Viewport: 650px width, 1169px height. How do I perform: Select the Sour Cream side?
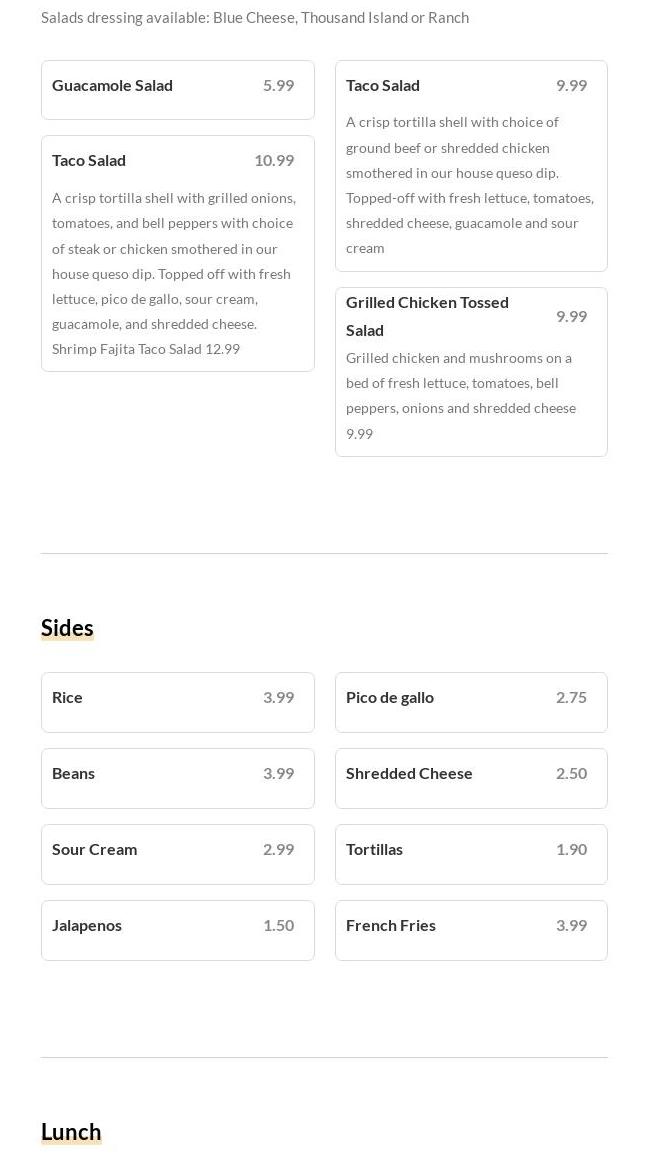click(95, 850)
